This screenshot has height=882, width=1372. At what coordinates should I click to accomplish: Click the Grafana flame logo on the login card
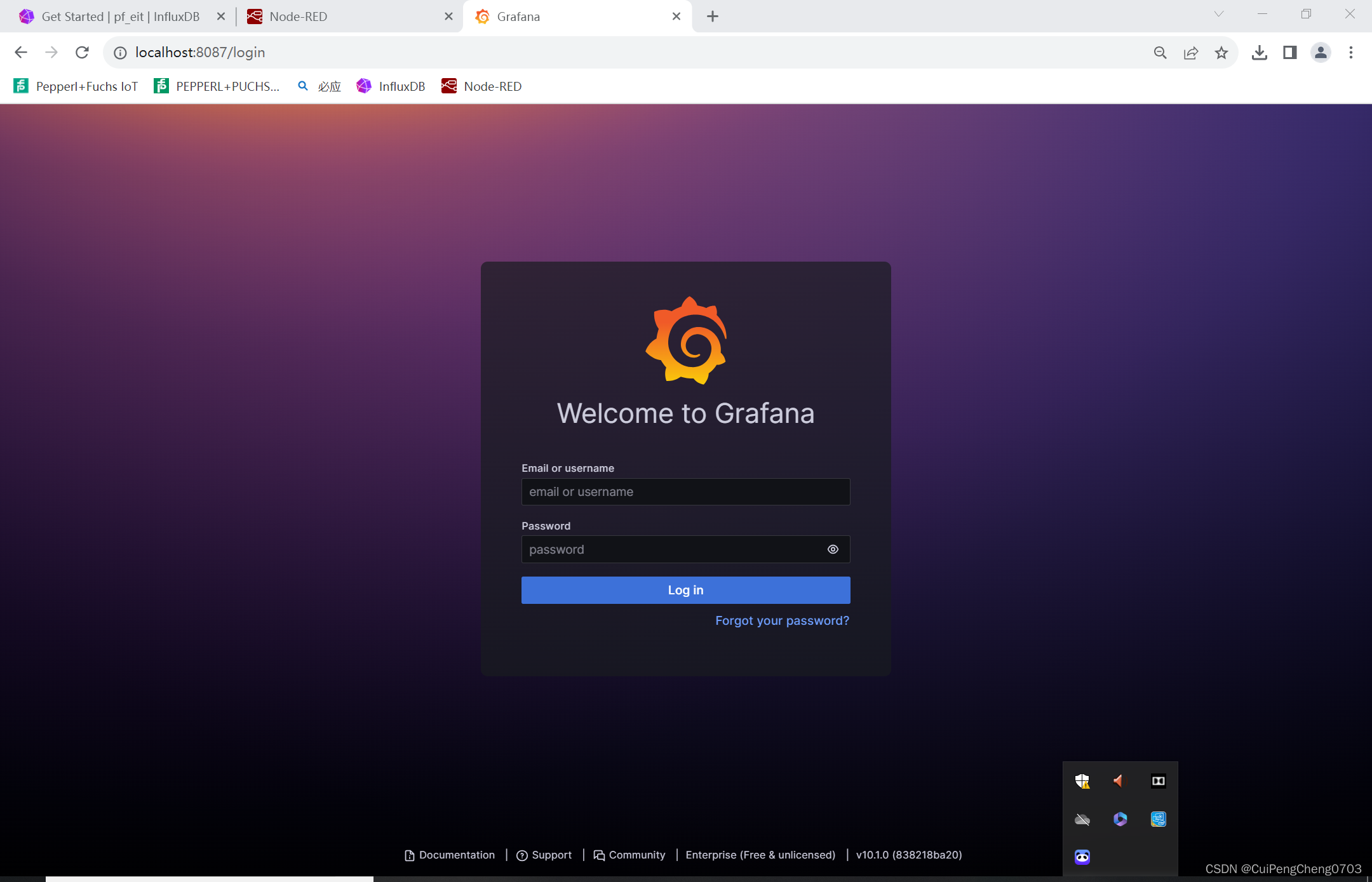(x=686, y=341)
